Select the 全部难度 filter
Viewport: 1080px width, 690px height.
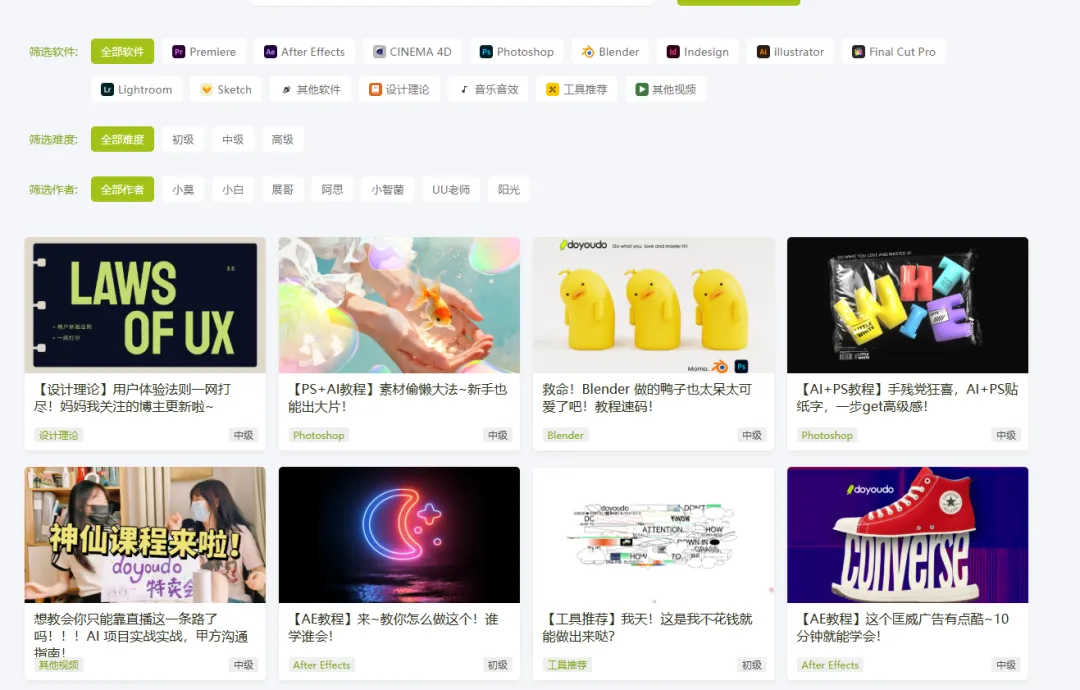click(123, 139)
